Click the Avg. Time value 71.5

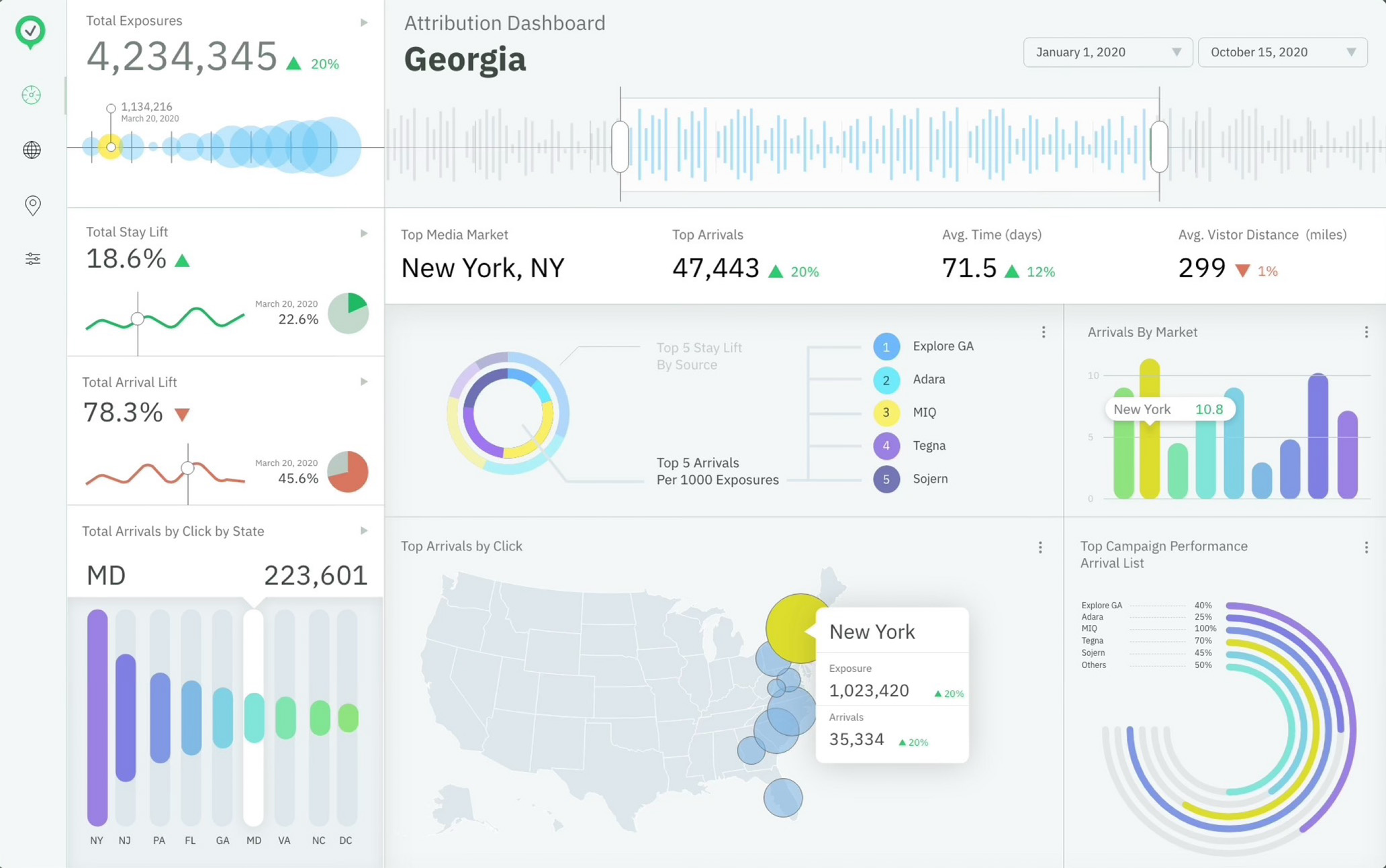pos(969,269)
